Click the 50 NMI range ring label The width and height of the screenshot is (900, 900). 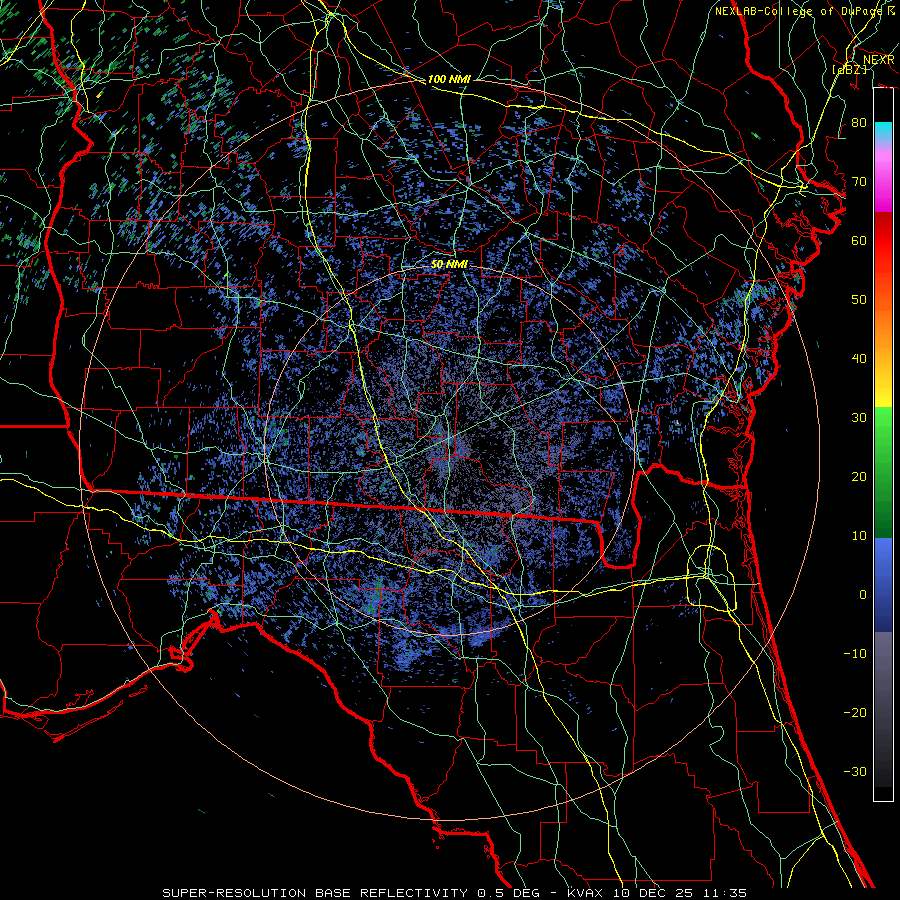pyautogui.click(x=449, y=264)
